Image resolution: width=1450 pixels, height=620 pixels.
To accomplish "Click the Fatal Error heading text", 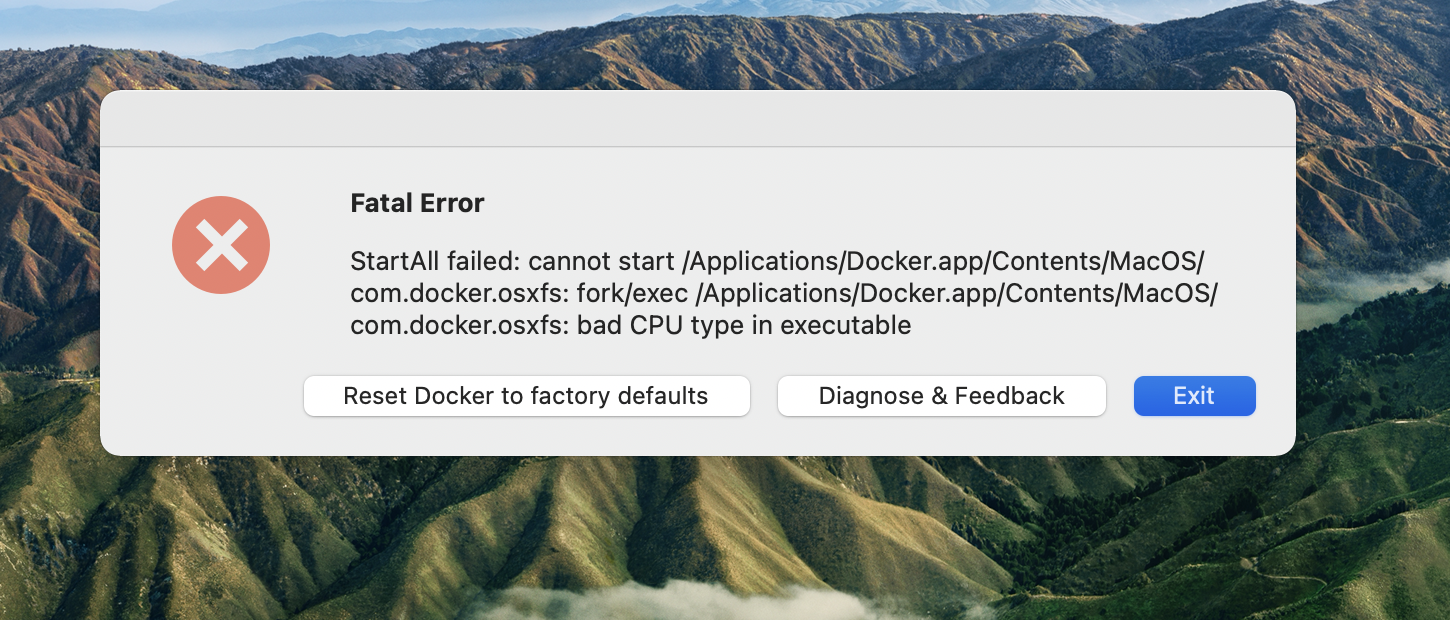I will pos(417,203).
